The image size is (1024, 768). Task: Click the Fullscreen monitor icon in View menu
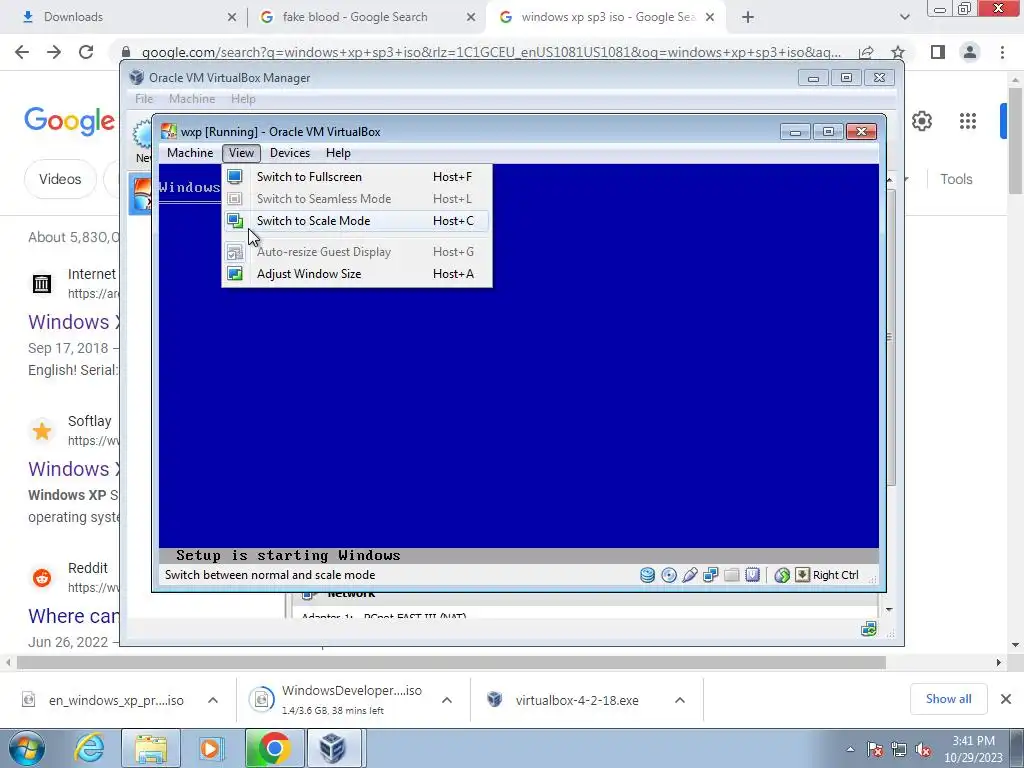pos(235,176)
